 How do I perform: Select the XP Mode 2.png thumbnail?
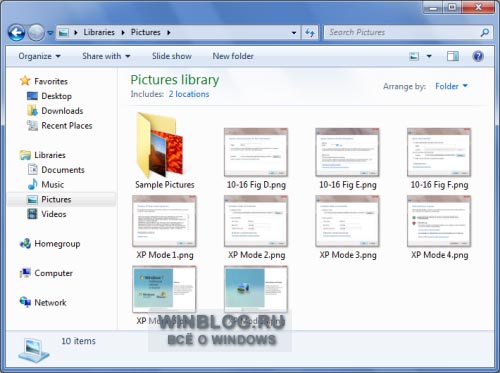coord(256,221)
